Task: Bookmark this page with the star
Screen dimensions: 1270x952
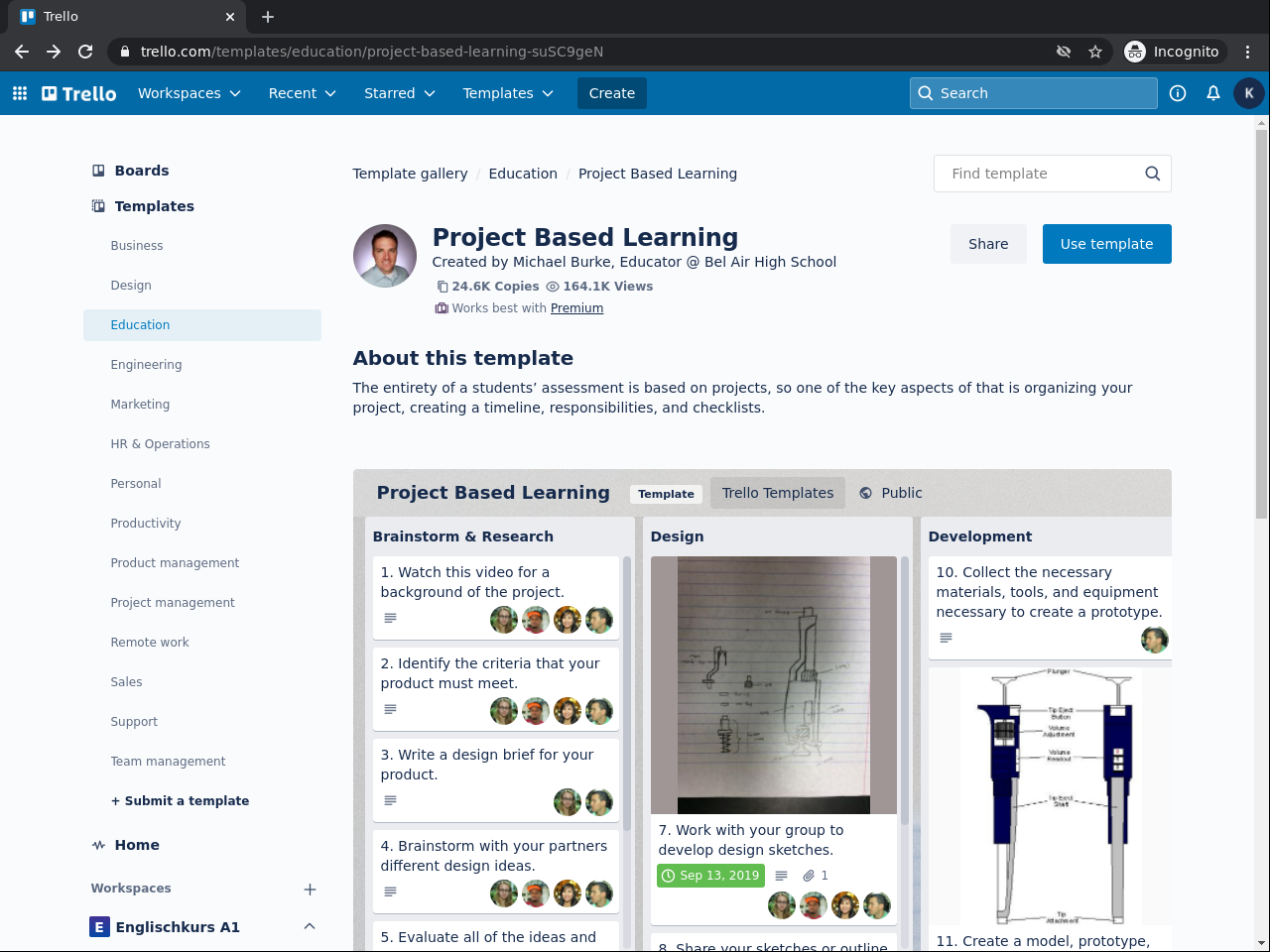Action: click(x=1095, y=52)
